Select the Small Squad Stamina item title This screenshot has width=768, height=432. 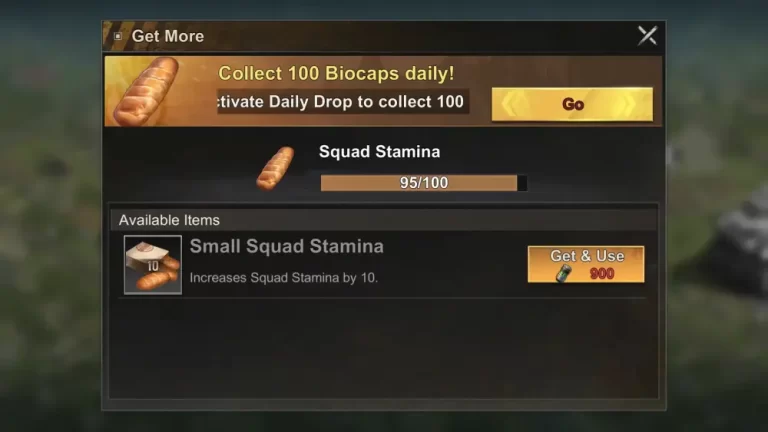tap(287, 246)
